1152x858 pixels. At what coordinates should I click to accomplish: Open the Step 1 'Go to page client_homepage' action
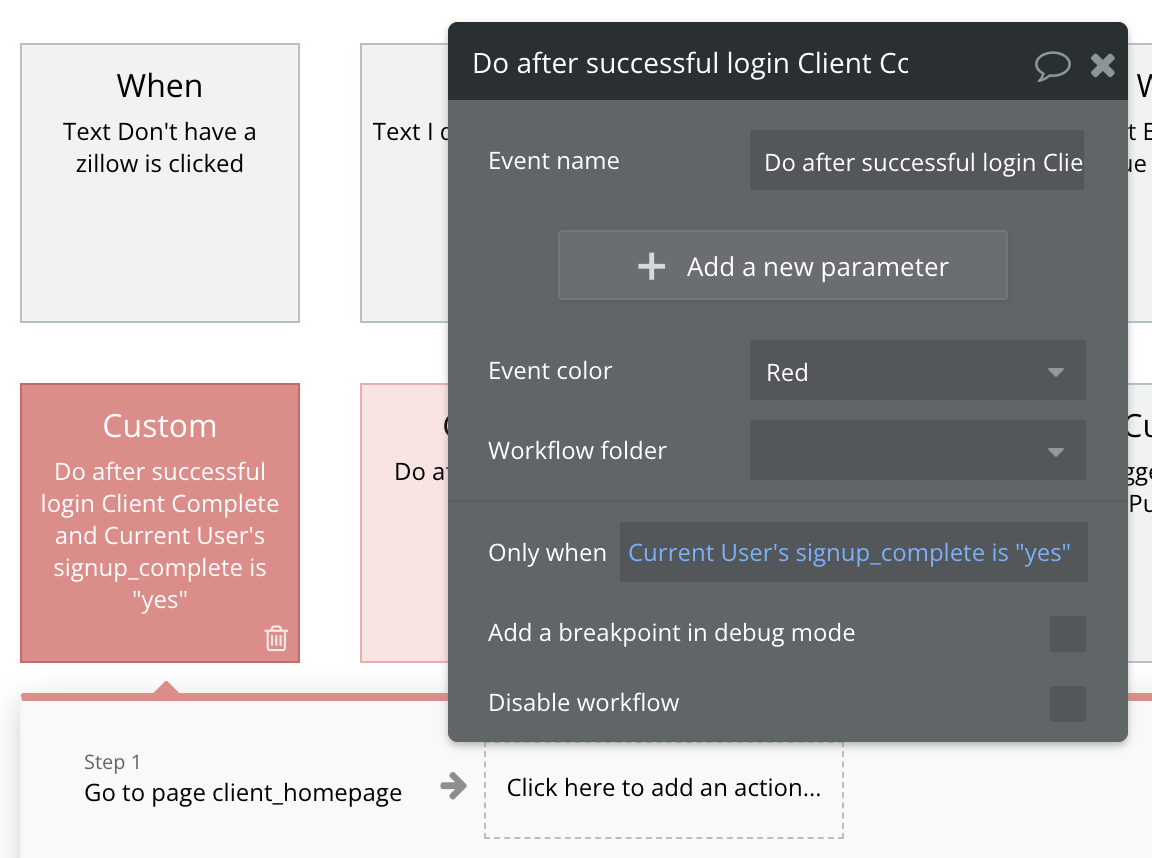242,792
